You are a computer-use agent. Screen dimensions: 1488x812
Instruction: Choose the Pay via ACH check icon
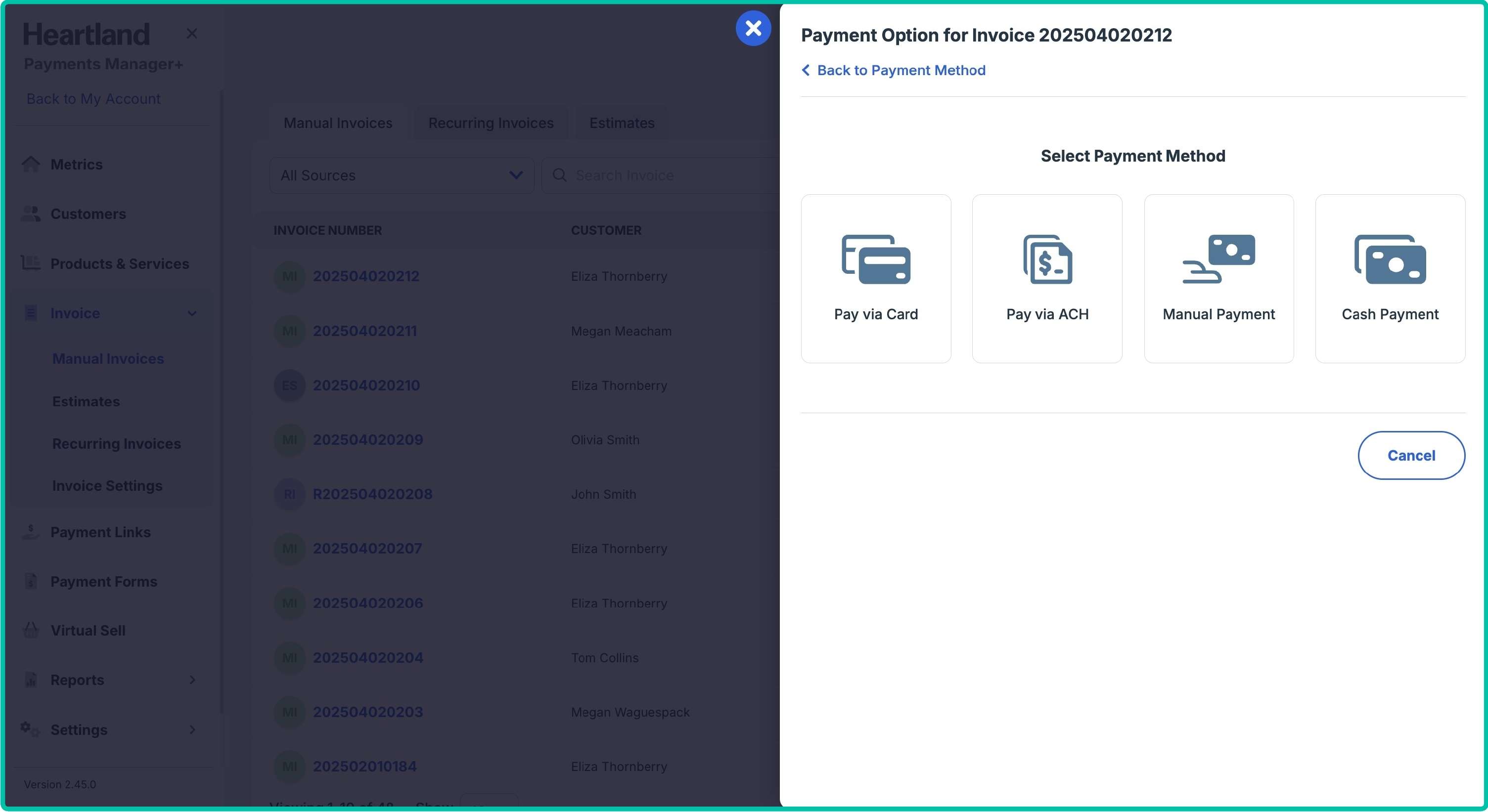[x=1047, y=259]
